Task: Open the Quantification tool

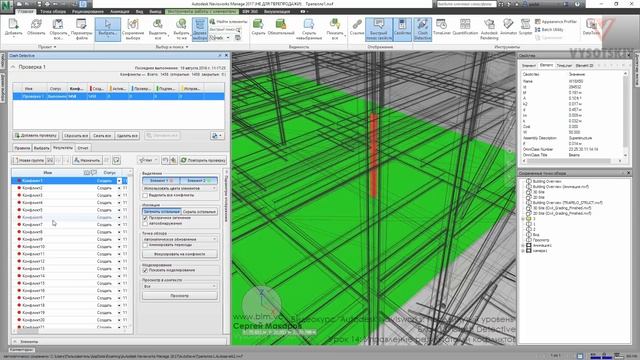Action: click(465, 24)
